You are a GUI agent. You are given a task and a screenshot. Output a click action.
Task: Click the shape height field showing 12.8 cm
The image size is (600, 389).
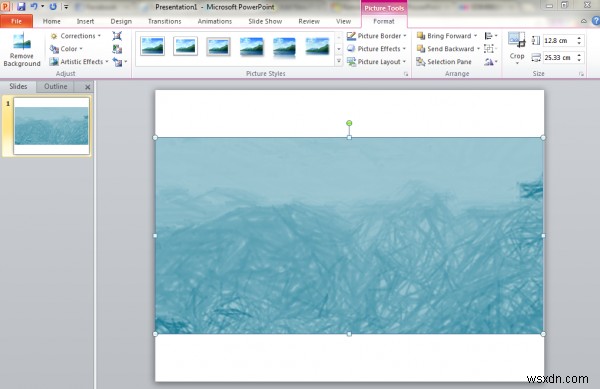[559, 41]
